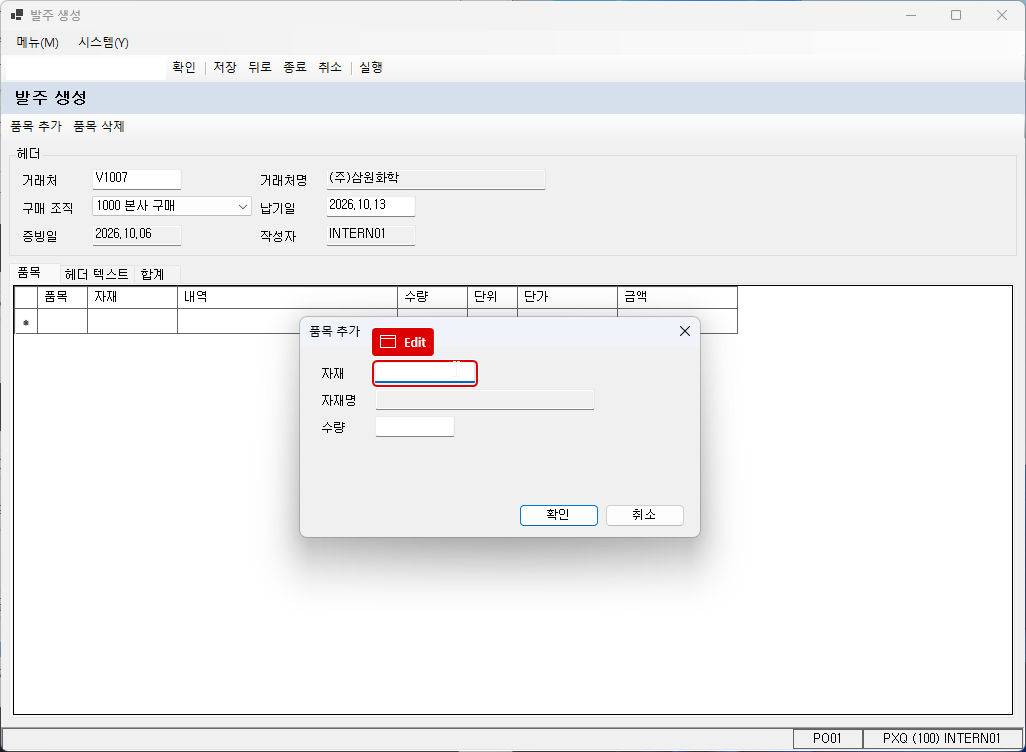
Task: Switch to 헤더 텍스트 tab
Action: point(97,274)
